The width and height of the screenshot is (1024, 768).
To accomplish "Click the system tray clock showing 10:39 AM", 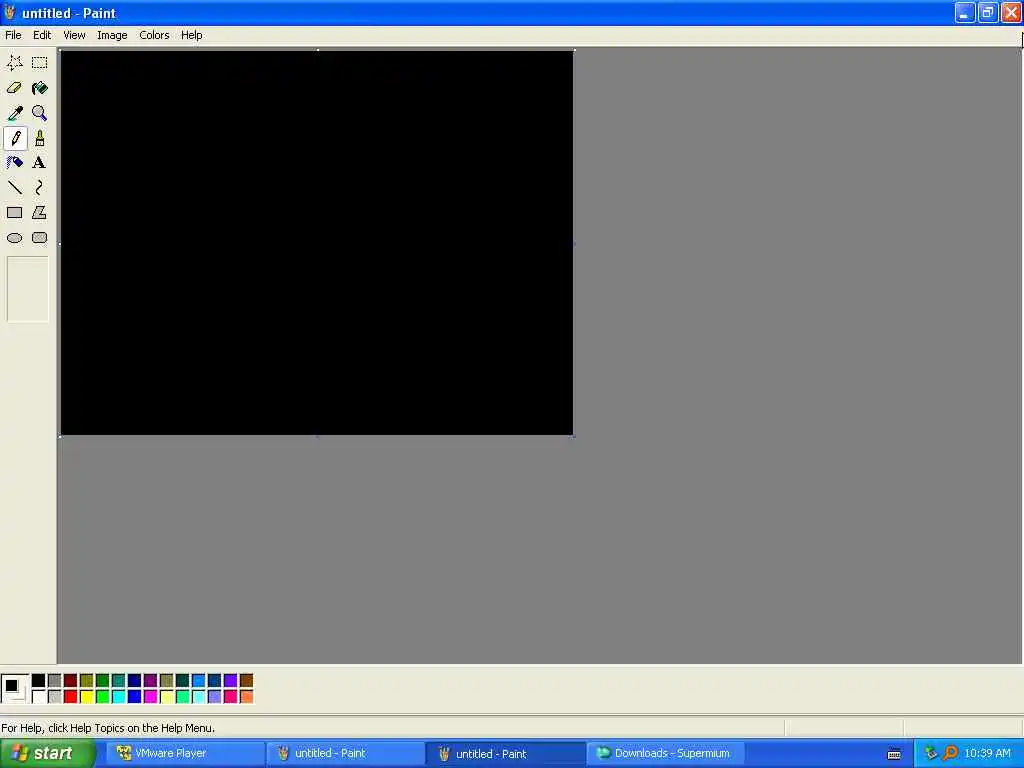I will click(x=987, y=754).
